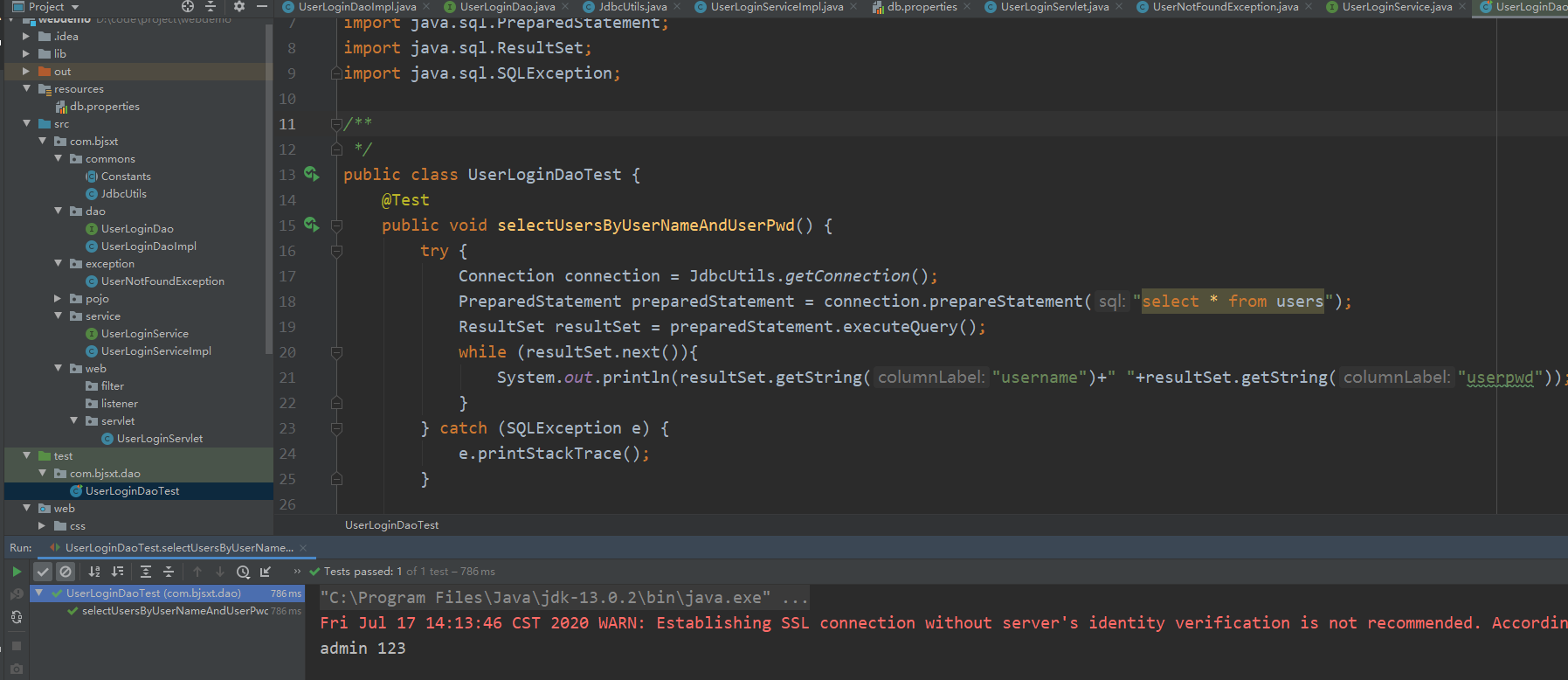Expand the .idea folder

pyautogui.click(x=26, y=37)
